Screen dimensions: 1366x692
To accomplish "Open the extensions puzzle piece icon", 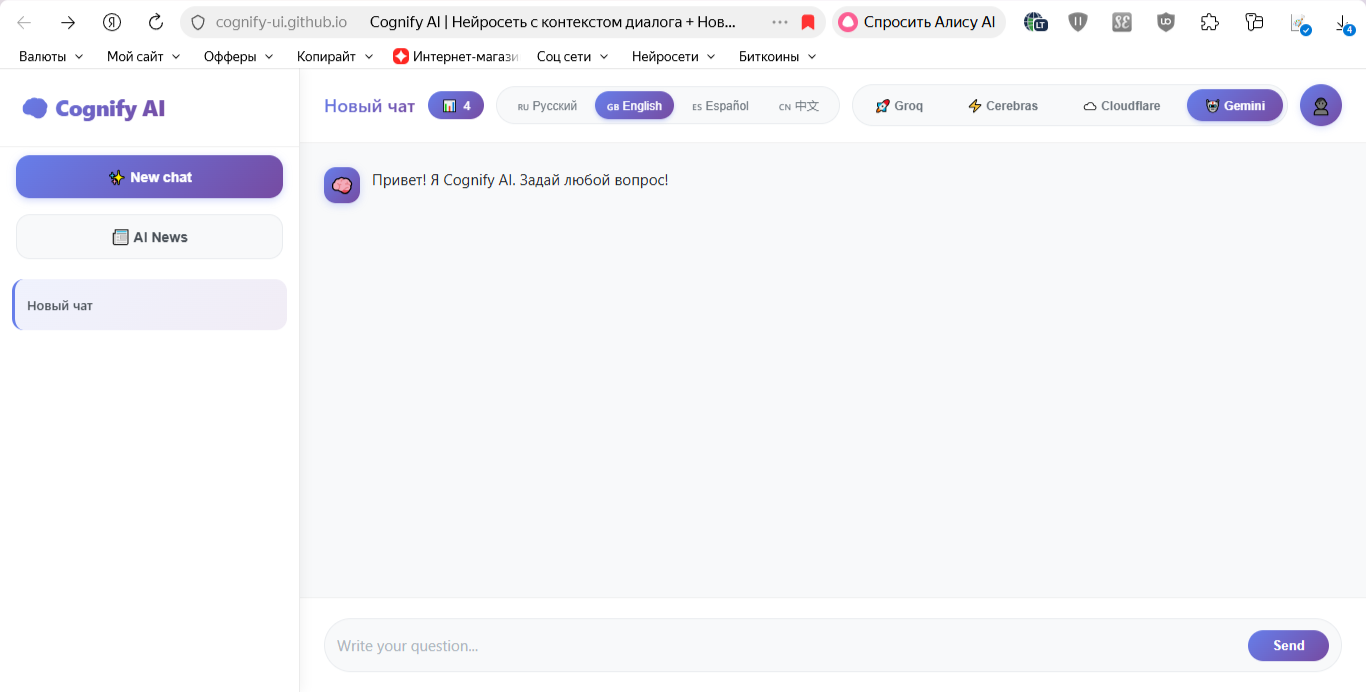I will [x=1210, y=22].
